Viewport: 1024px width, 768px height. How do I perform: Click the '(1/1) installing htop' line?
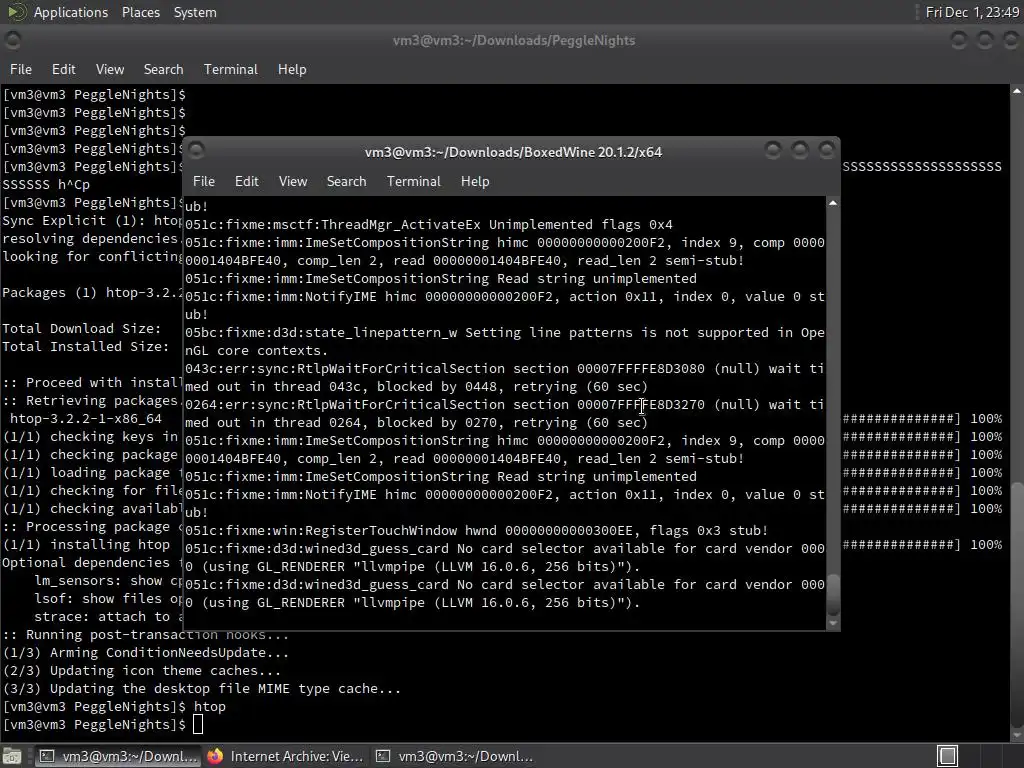tap(86, 545)
